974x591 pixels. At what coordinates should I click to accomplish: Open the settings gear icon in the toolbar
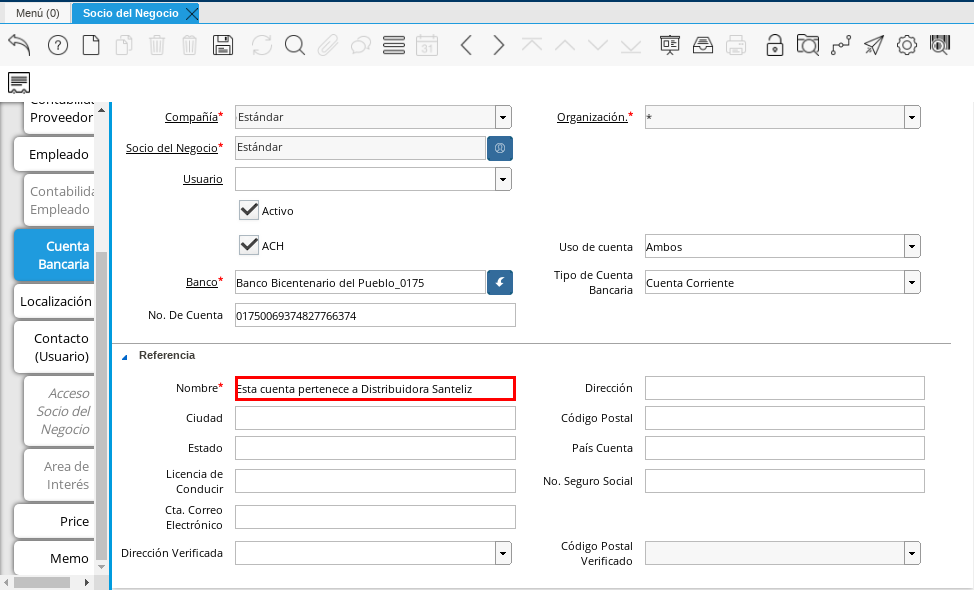907,45
